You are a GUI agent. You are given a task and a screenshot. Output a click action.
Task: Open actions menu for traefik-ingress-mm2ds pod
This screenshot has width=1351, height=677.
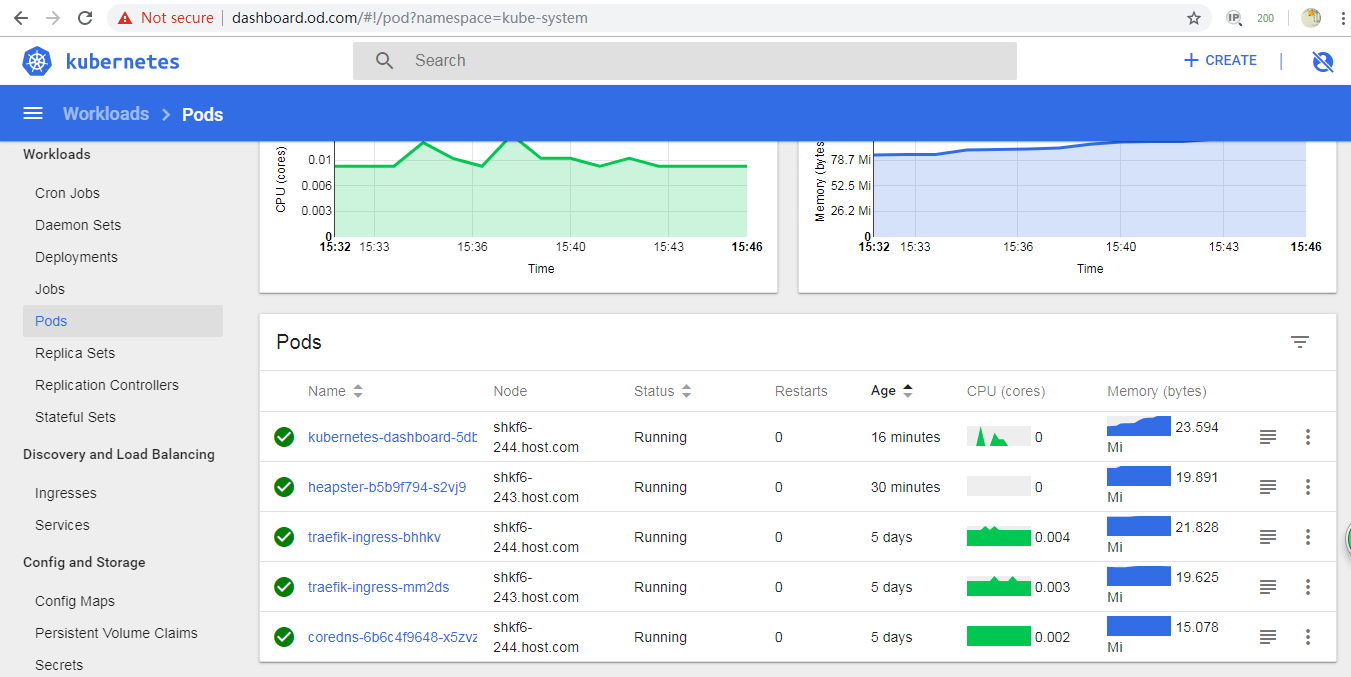[x=1308, y=587]
